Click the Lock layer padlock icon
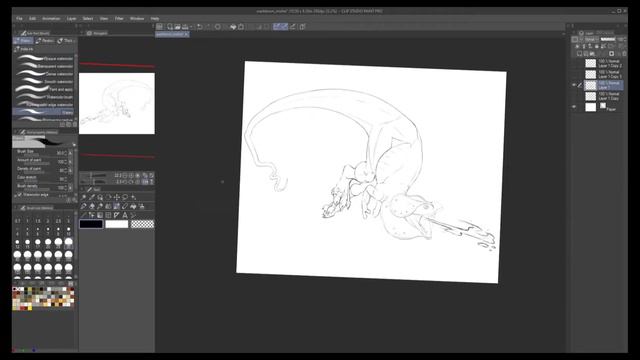This screenshot has height=360, width=640. [597, 47]
